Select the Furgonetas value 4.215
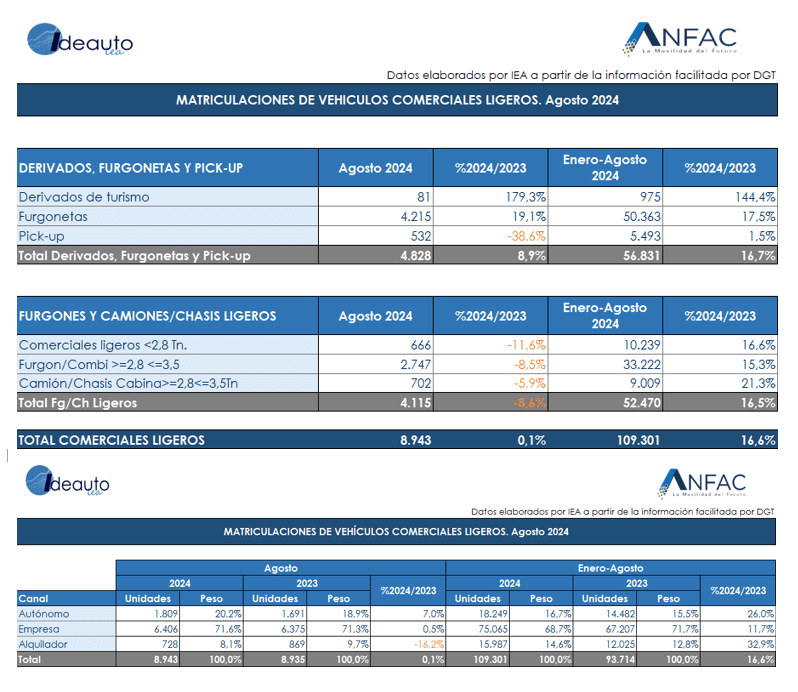798x692 pixels. point(416,217)
